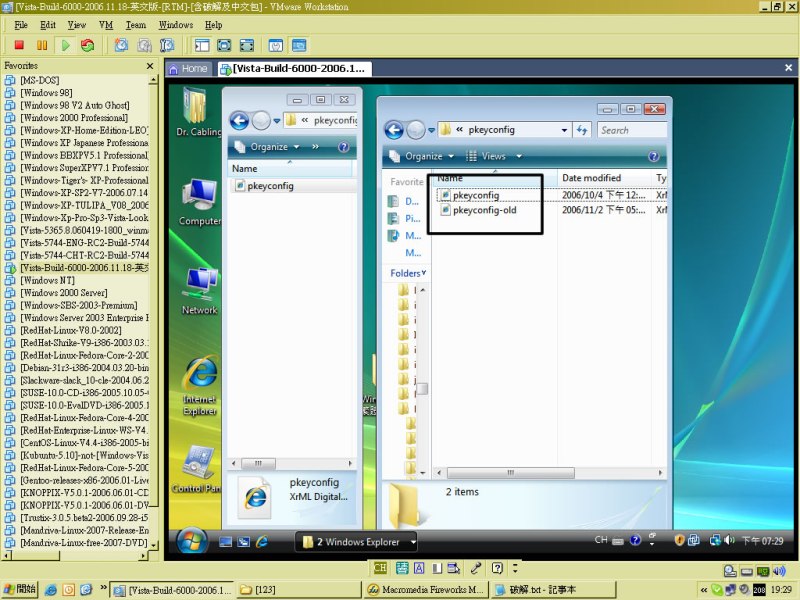
Task: Click Back in the left Explorer window
Action: (x=239, y=121)
